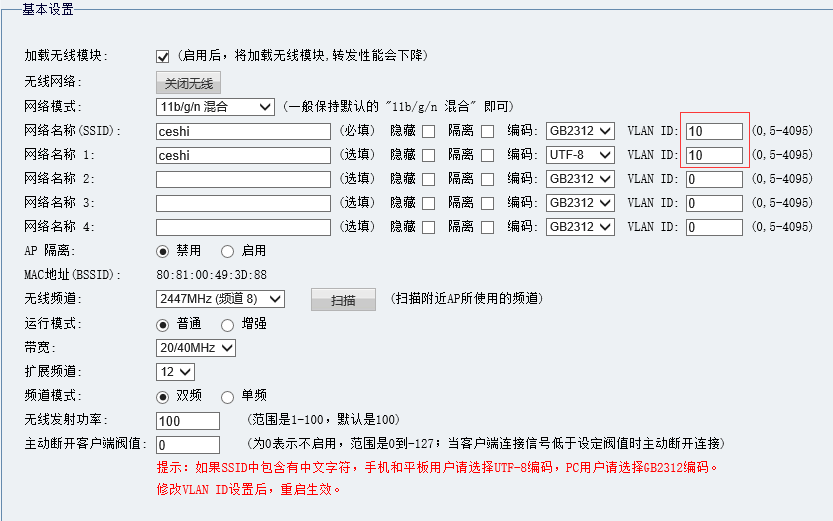Image resolution: width=833 pixels, height=521 pixels.
Task: Check 隔离 checkbox for main SSID row
Action: [x=487, y=131]
